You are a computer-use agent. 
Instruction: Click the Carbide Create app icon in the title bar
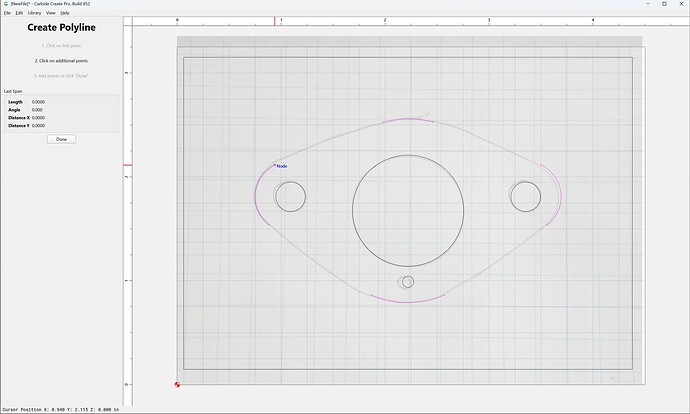point(5,4)
